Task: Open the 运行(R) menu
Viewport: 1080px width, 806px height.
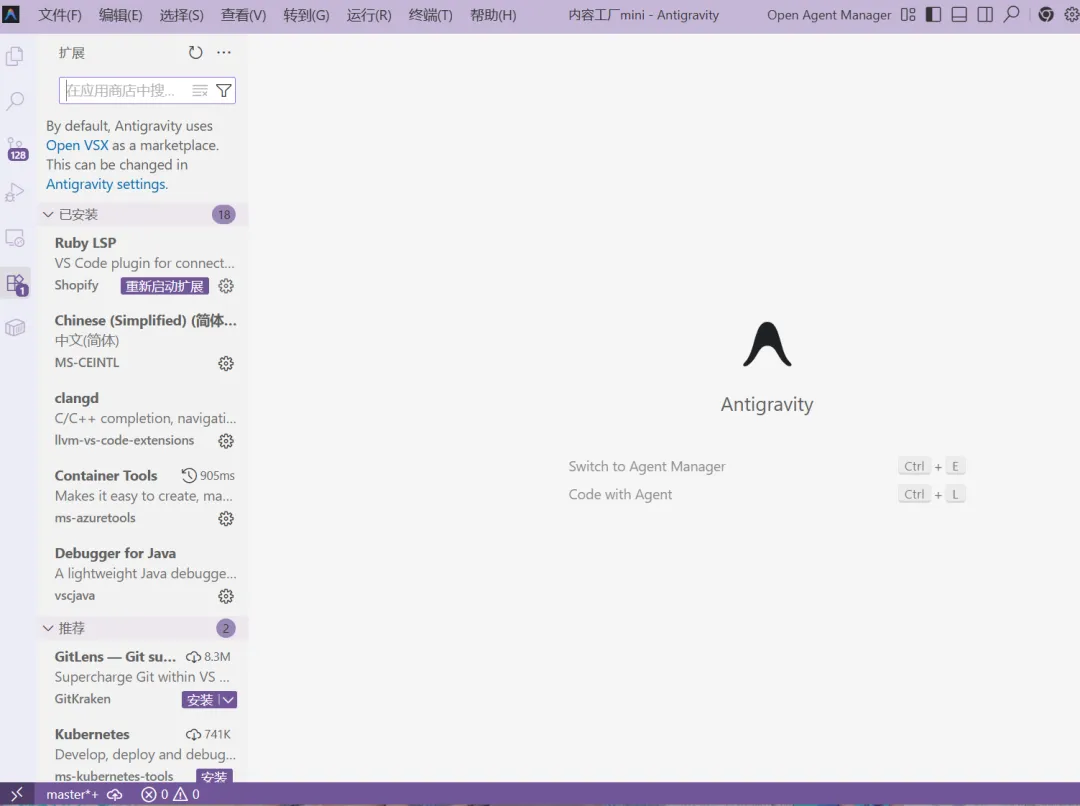Action: (x=368, y=14)
